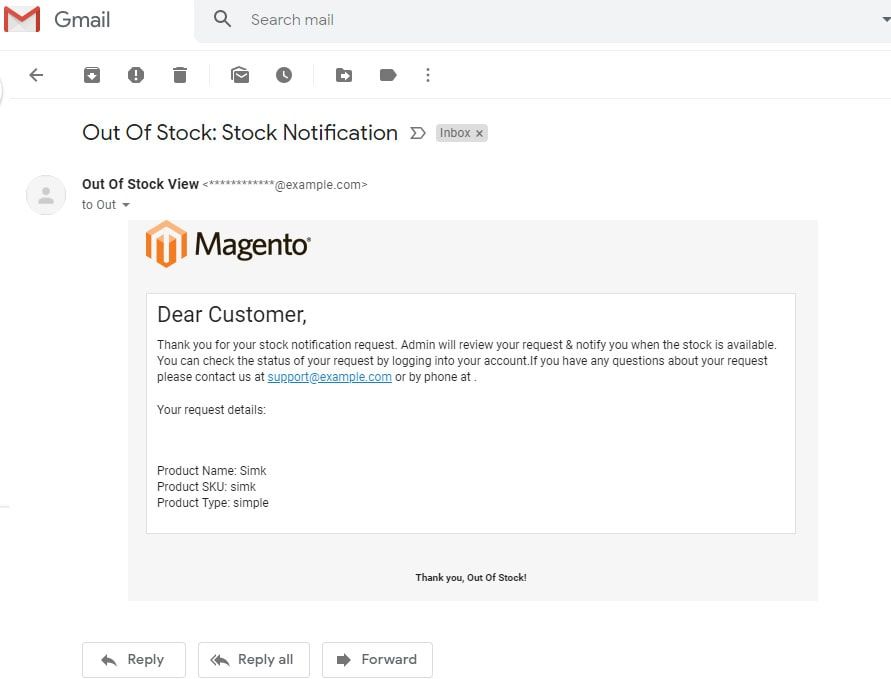Mark the email as unread
The height and width of the screenshot is (679, 891).
pos(240,75)
